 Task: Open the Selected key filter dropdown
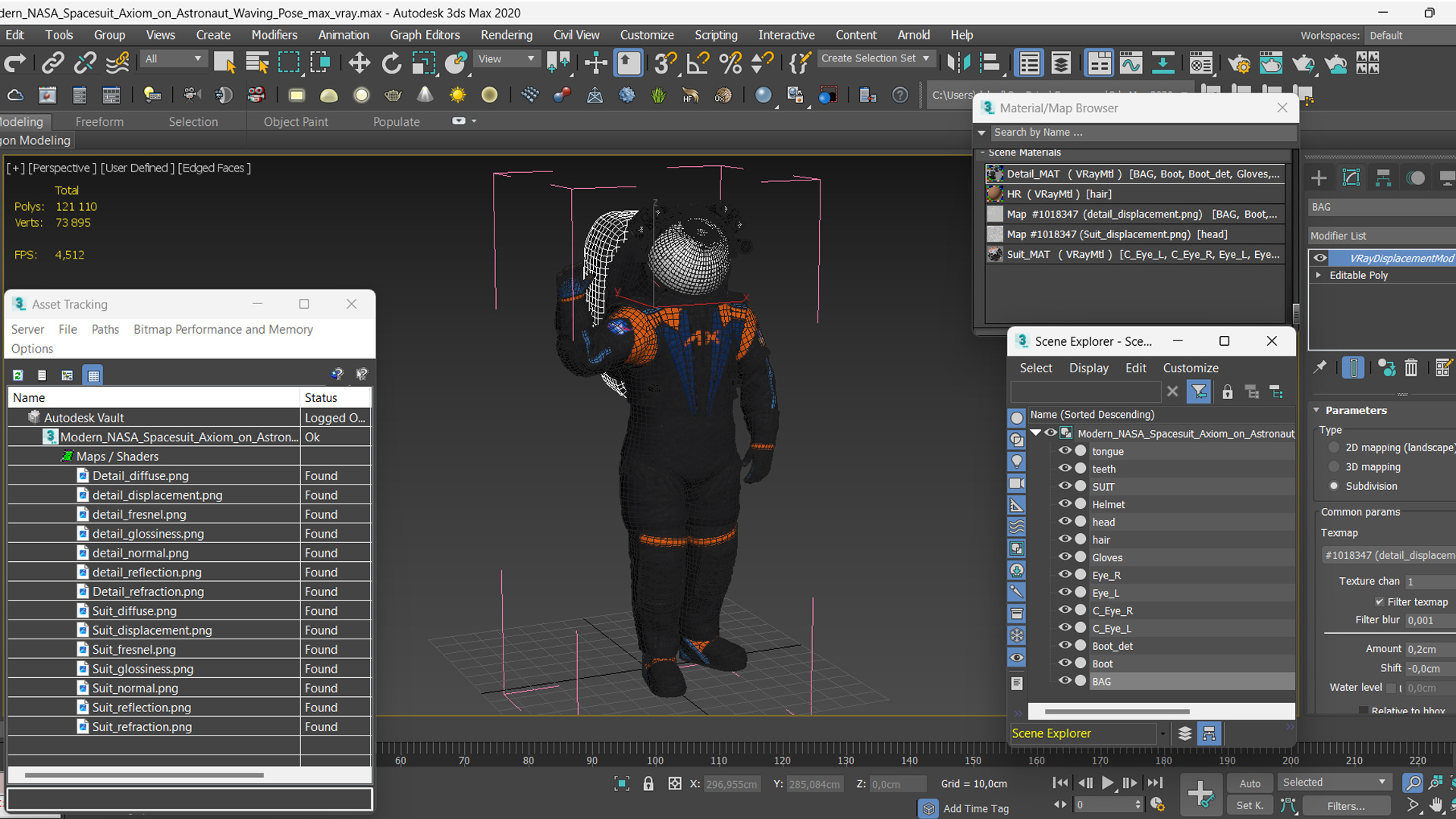pyautogui.click(x=1334, y=783)
